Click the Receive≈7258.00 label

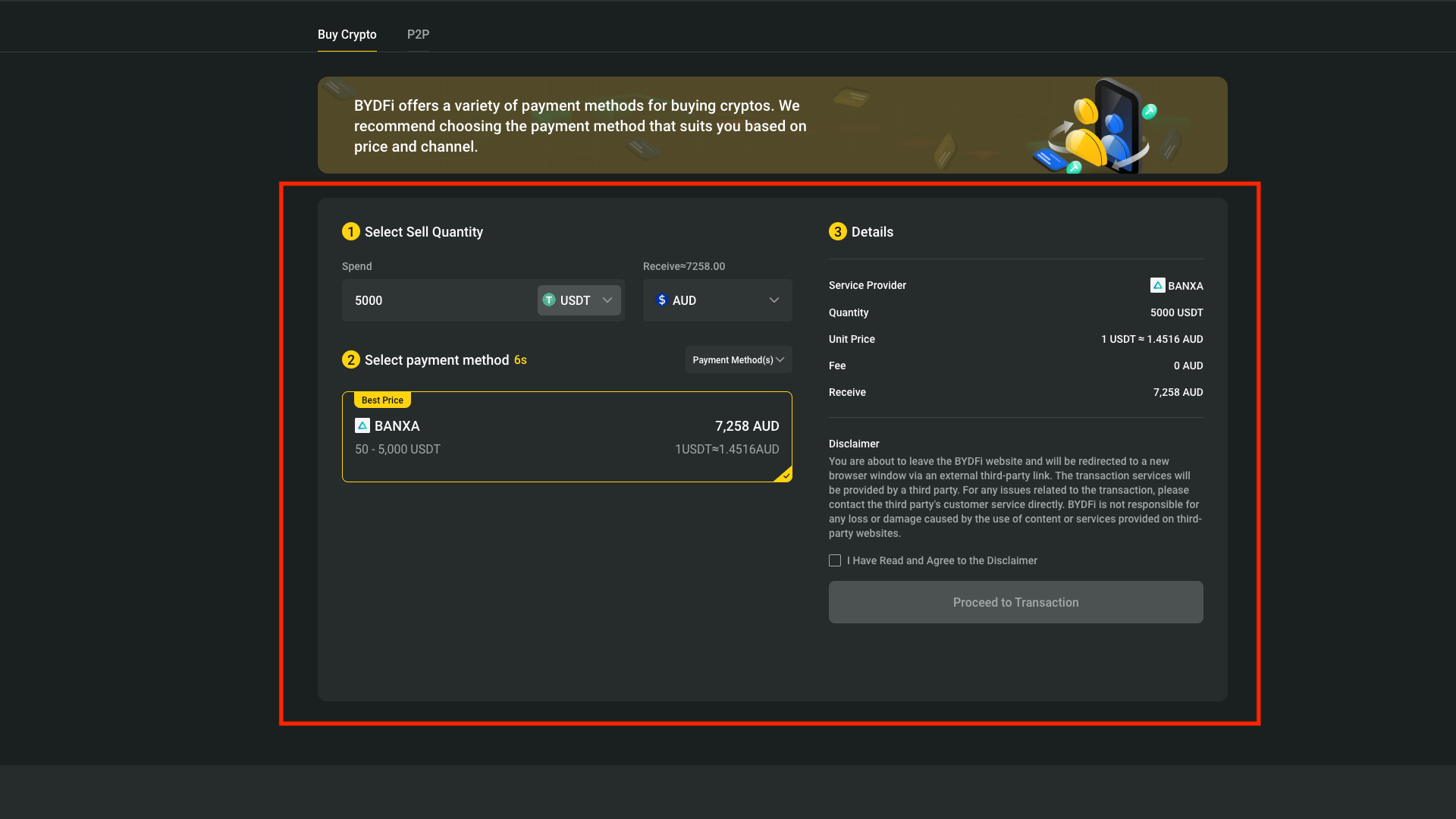[684, 266]
